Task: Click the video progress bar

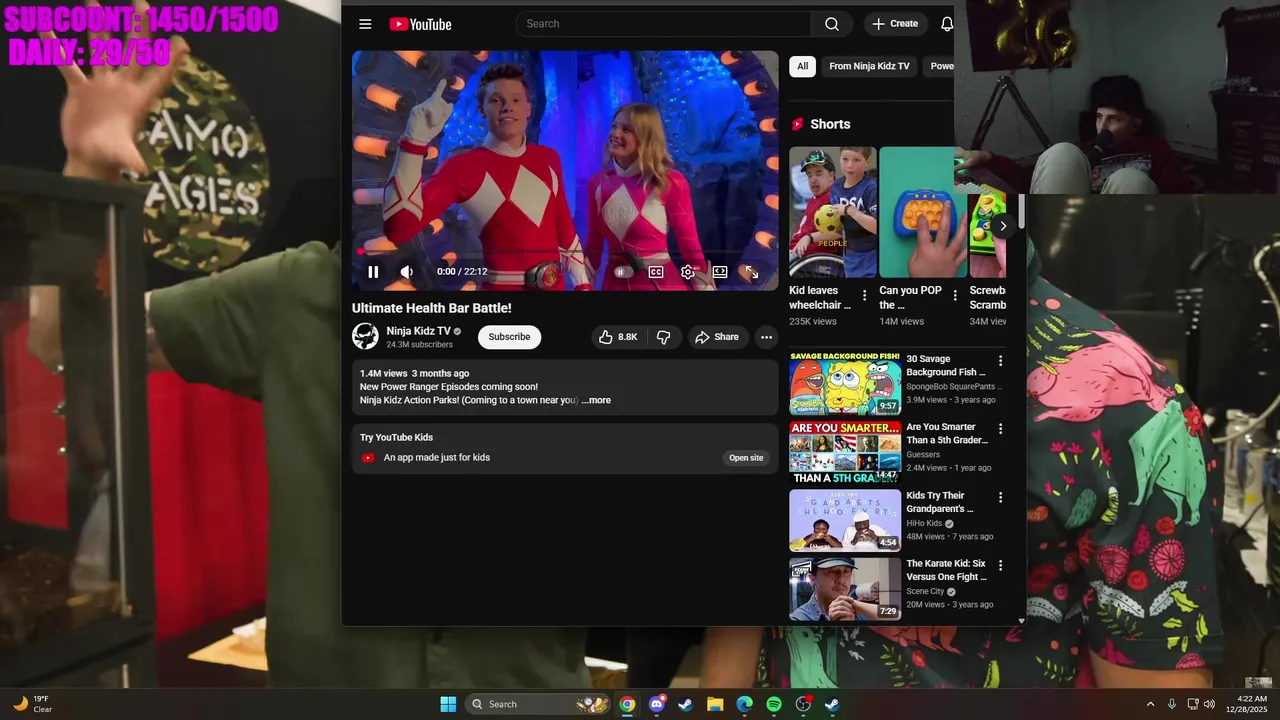Action: pos(565,252)
